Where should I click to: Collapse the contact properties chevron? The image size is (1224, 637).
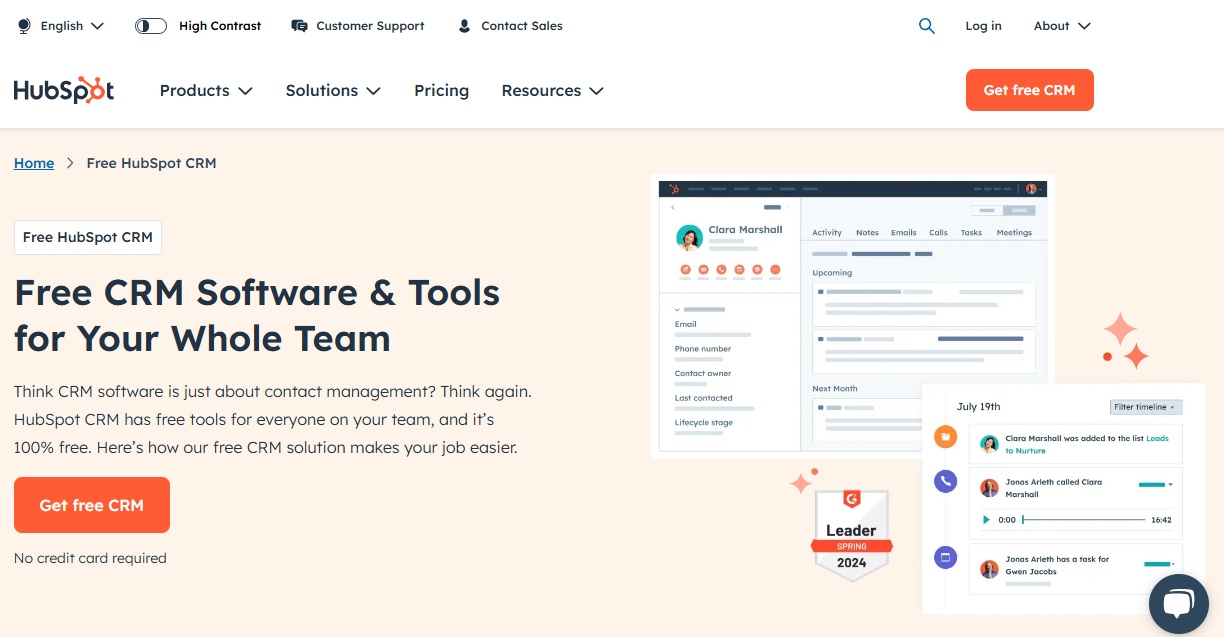(x=678, y=310)
